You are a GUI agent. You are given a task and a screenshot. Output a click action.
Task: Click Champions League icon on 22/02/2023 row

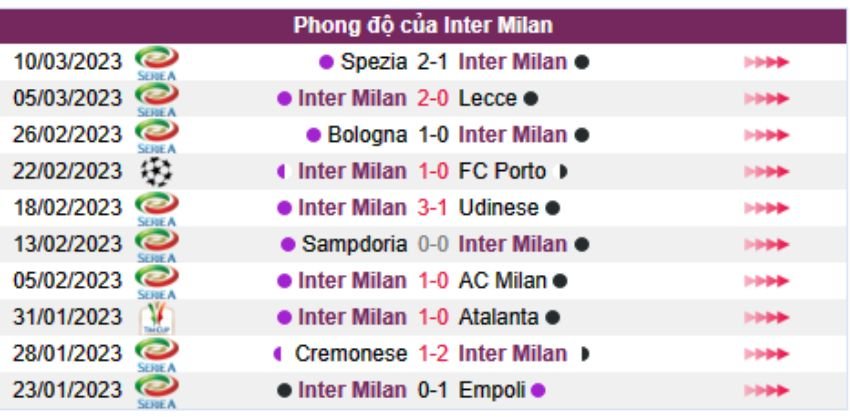(155, 172)
